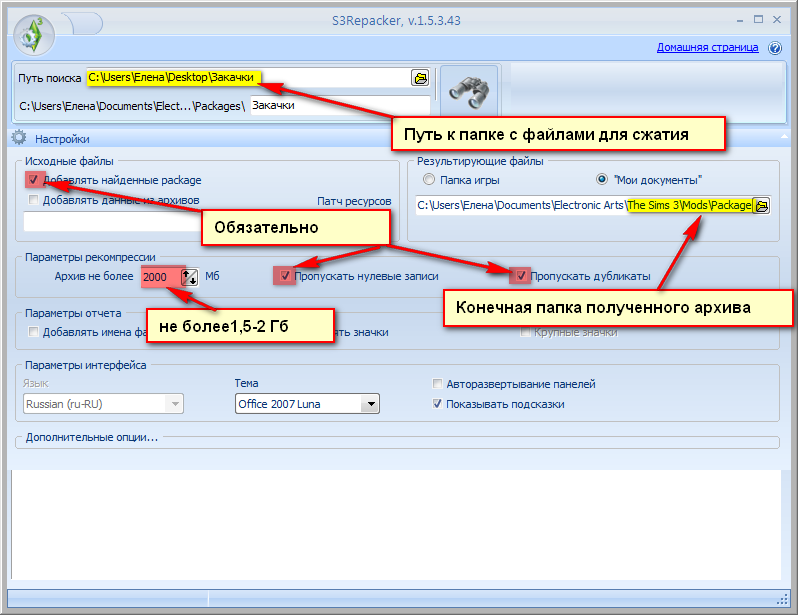This screenshot has height=615, width=798.
Task: Click the spinner arrows of Архив не более
Action: click(190, 276)
